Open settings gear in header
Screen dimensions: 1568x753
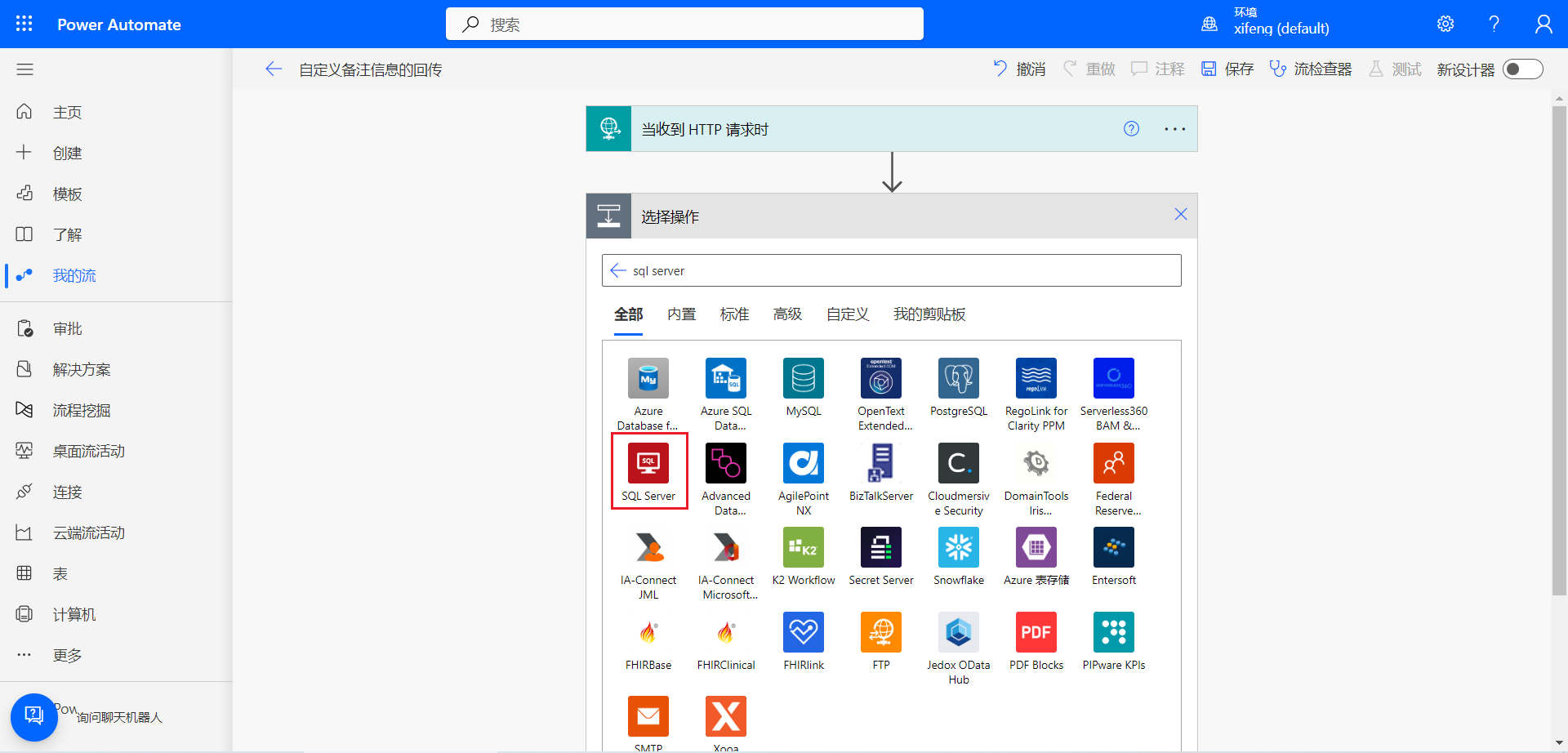point(1445,24)
